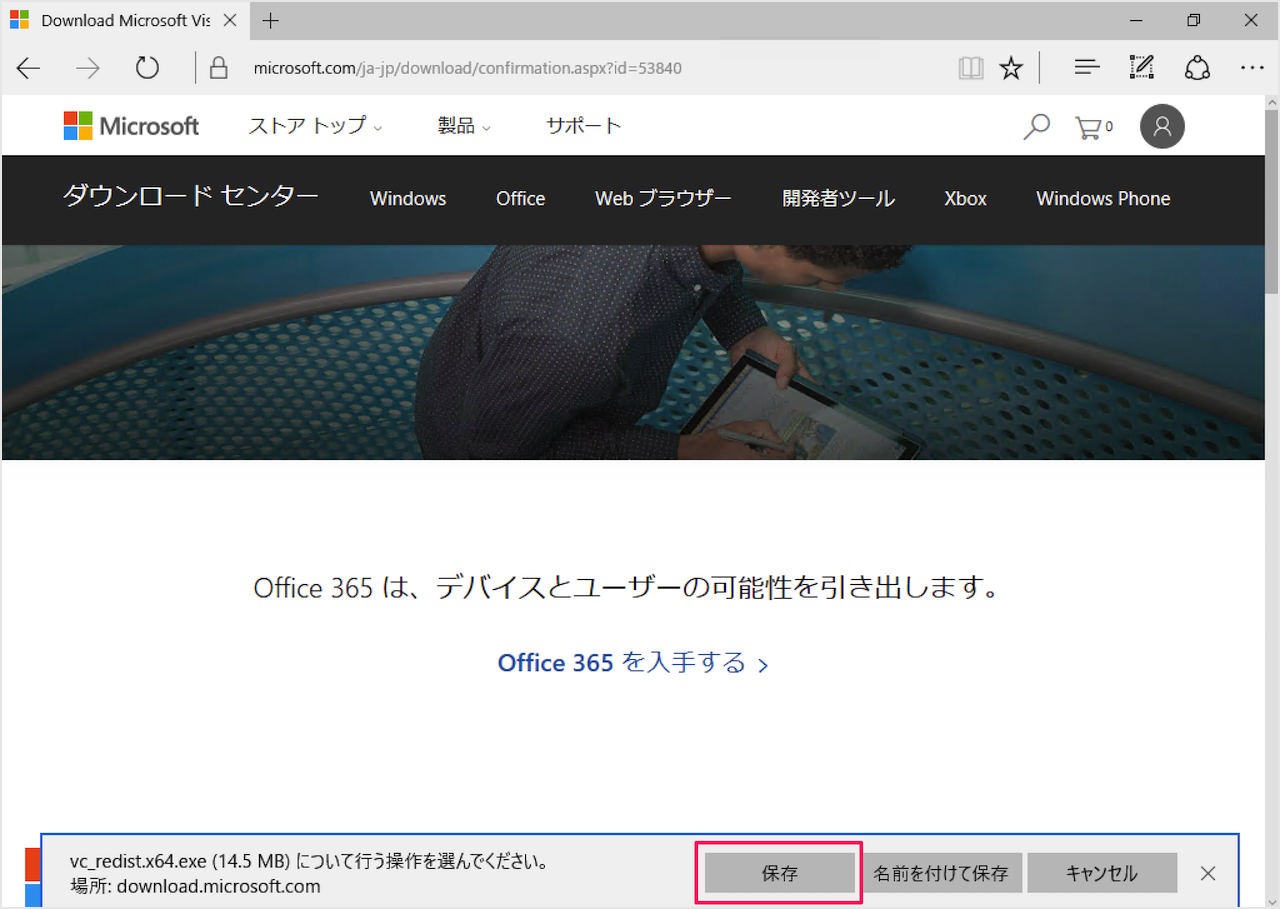This screenshot has height=909, width=1280.
Task: Refresh the current page
Action: [147, 68]
